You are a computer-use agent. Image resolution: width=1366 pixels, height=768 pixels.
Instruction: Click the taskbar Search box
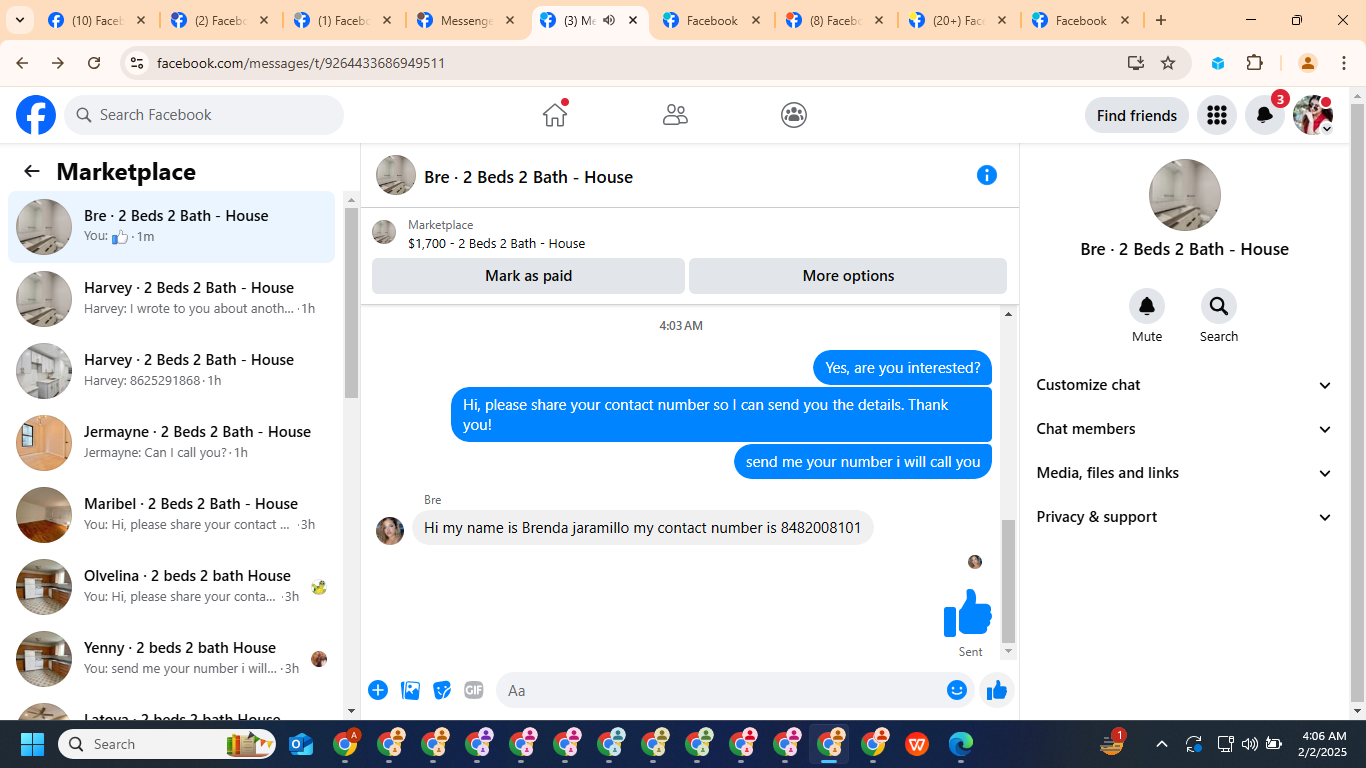[167, 744]
